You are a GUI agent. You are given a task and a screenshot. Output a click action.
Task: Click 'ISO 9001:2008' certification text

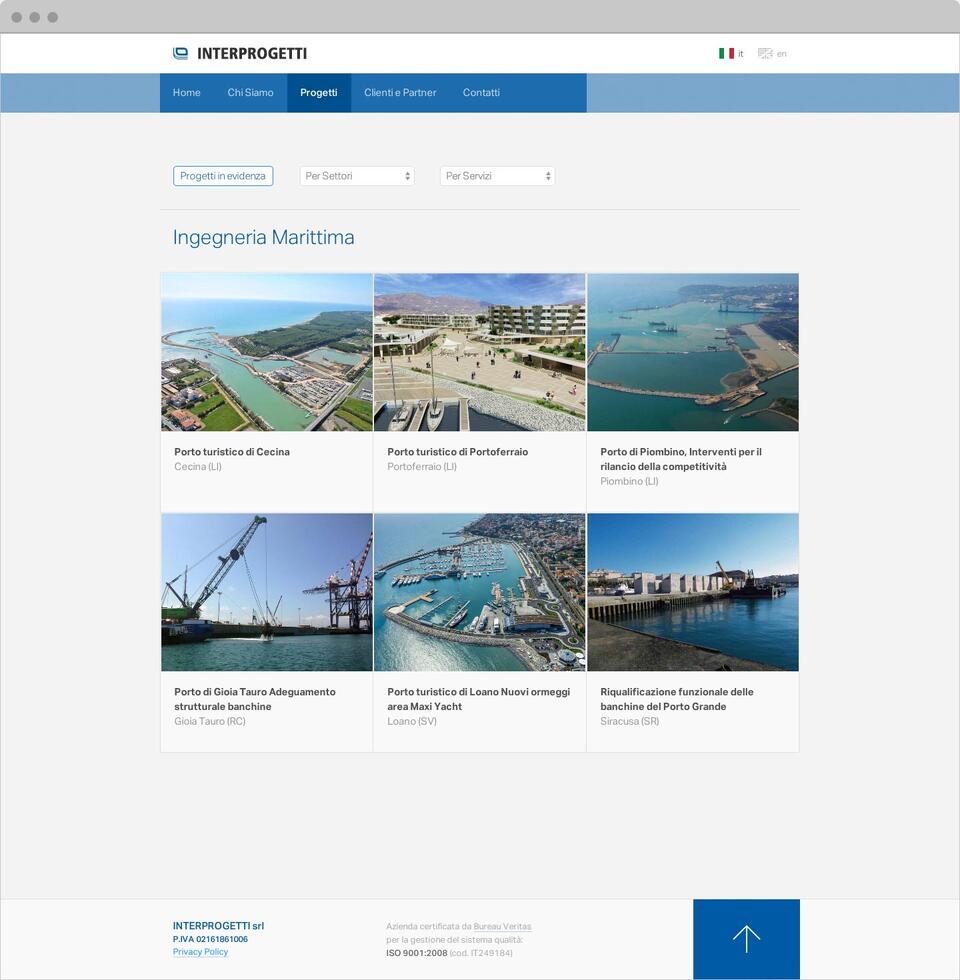point(417,953)
